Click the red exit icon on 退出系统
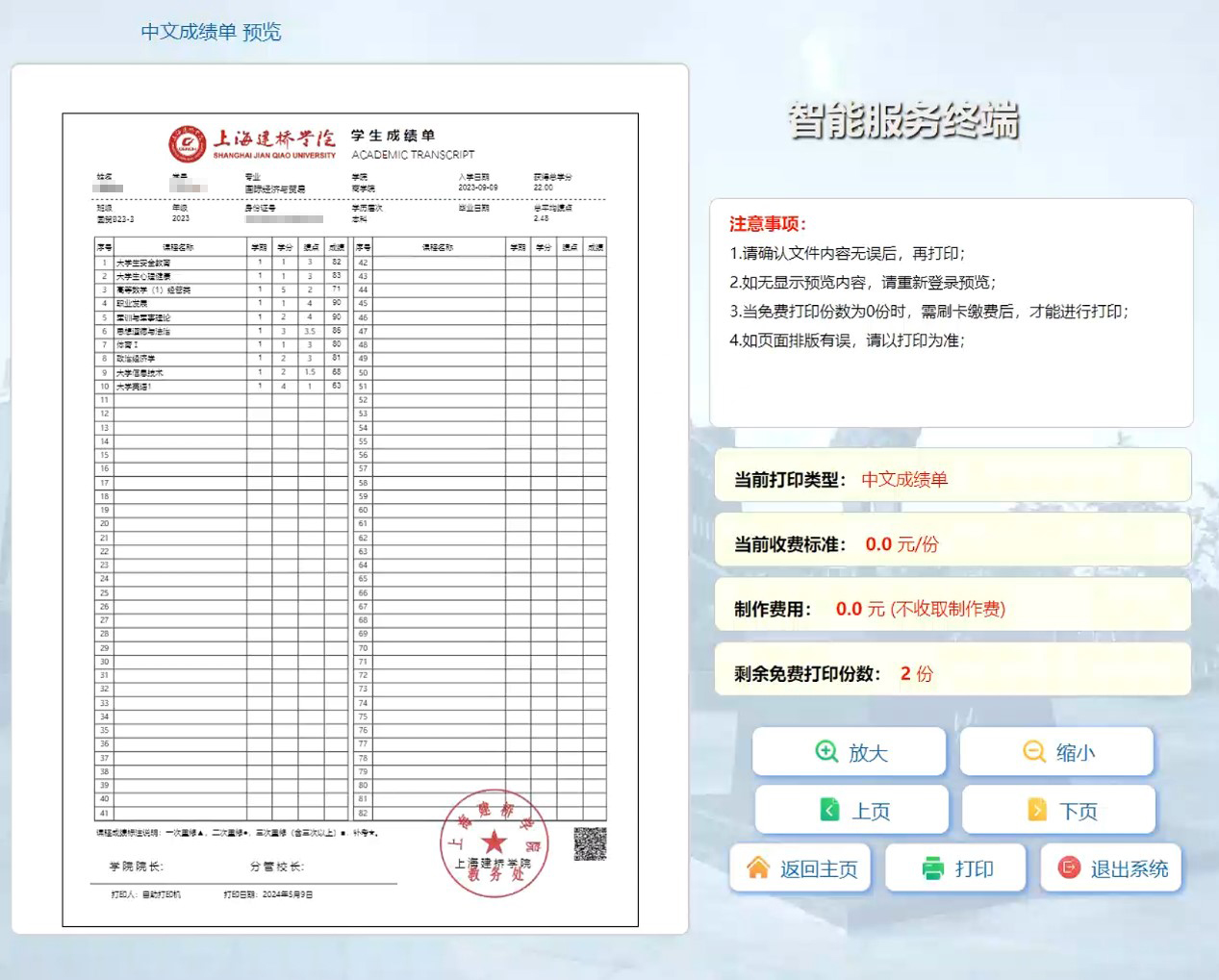 [1069, 867]
